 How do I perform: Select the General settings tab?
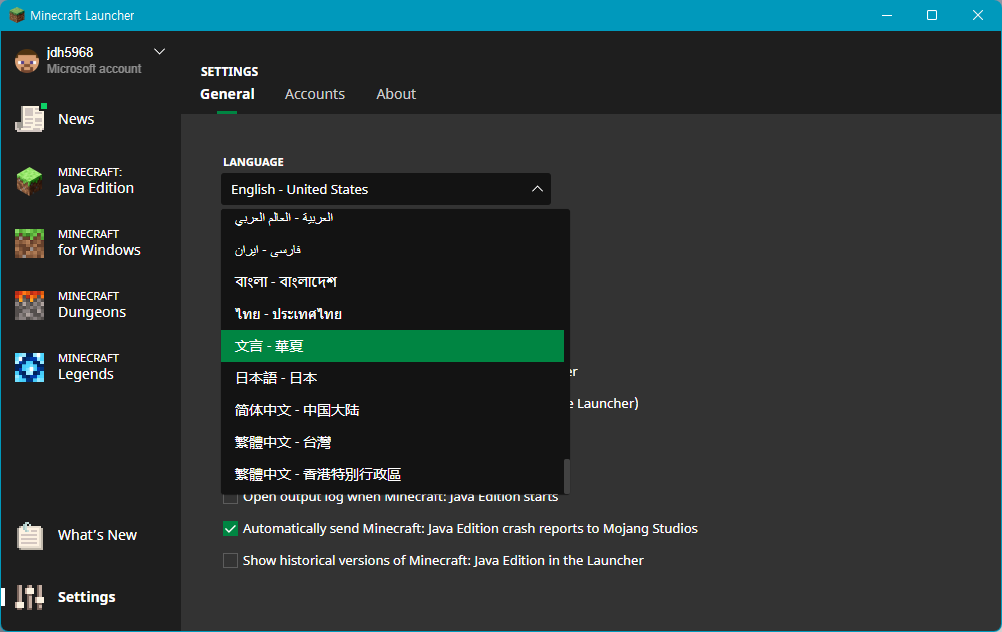227,94
